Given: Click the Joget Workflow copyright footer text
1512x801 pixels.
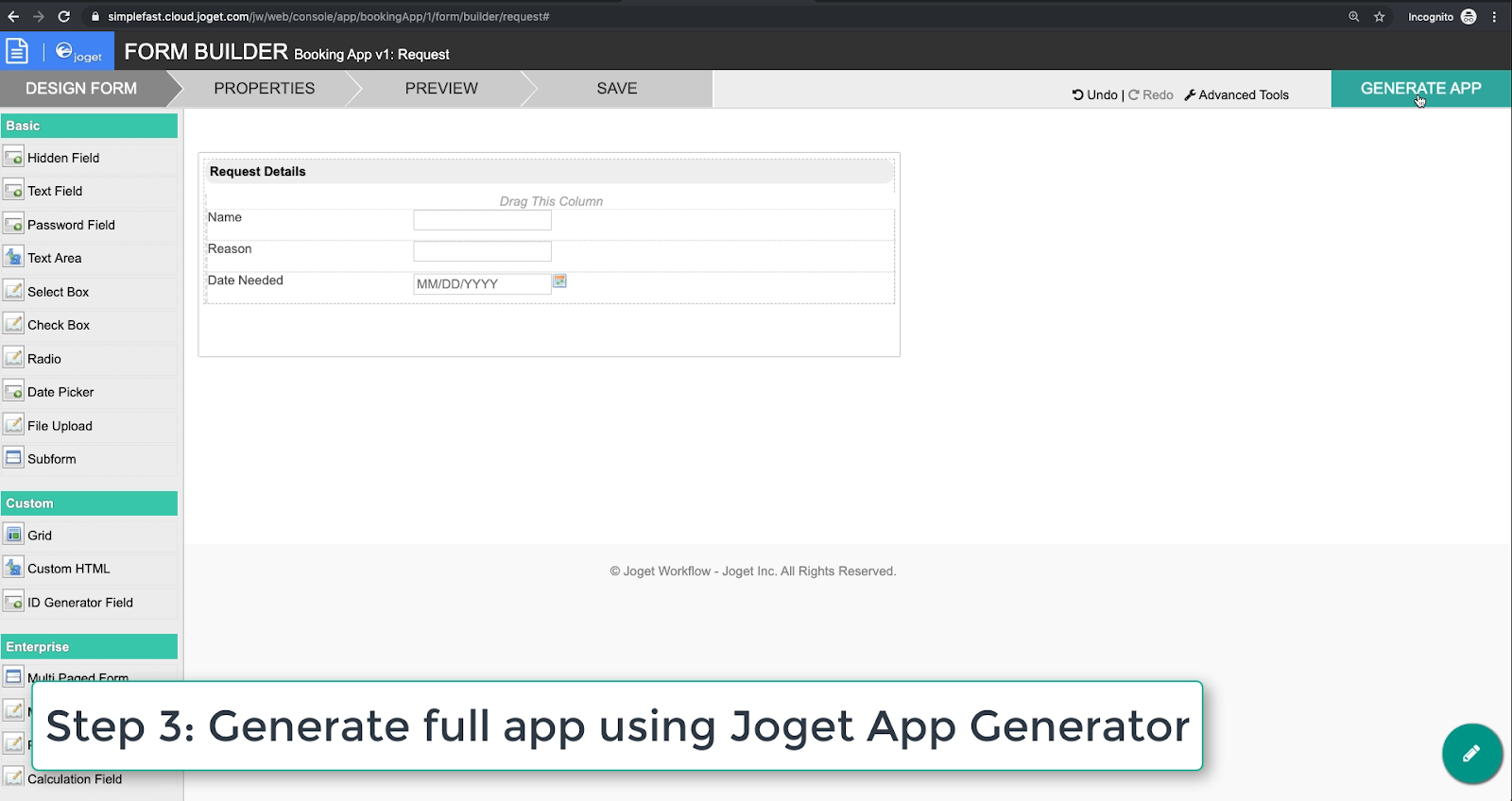Looking at the screenshot, I should [x=753, y=571].
